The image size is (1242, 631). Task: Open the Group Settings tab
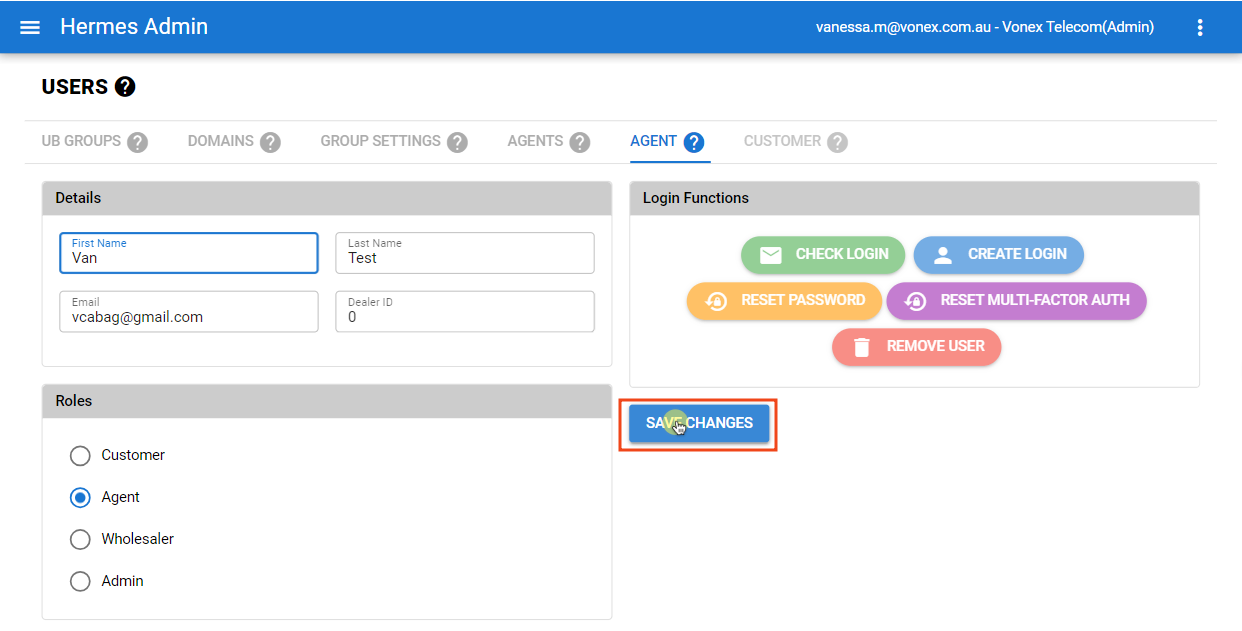[x=380, y=141]
